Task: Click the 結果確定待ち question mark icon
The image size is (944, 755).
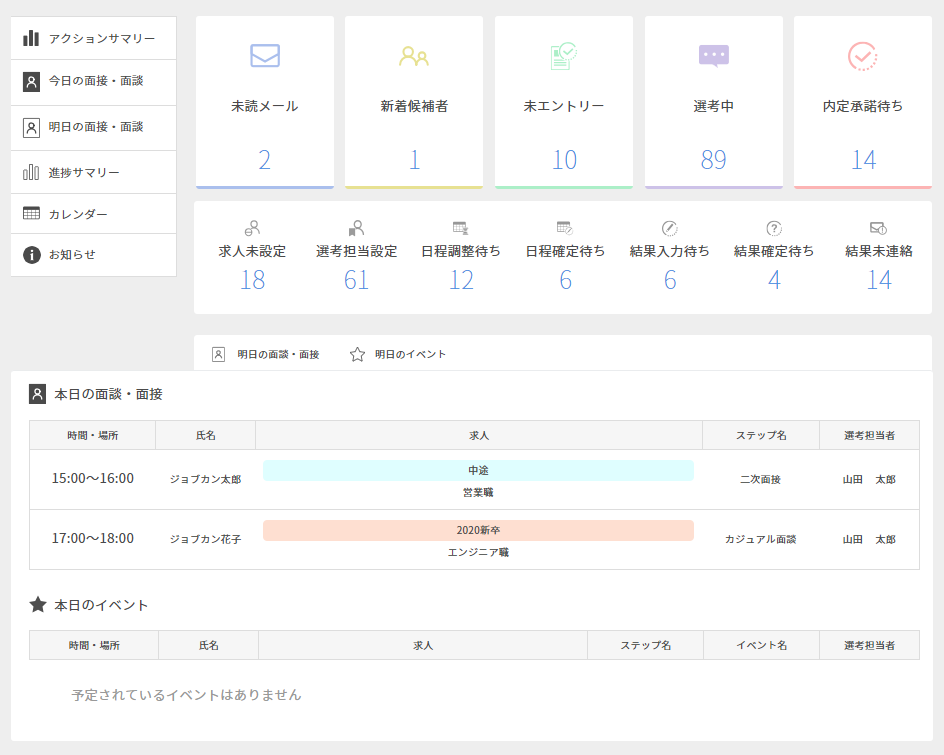Action: click(x=774, y=228)
